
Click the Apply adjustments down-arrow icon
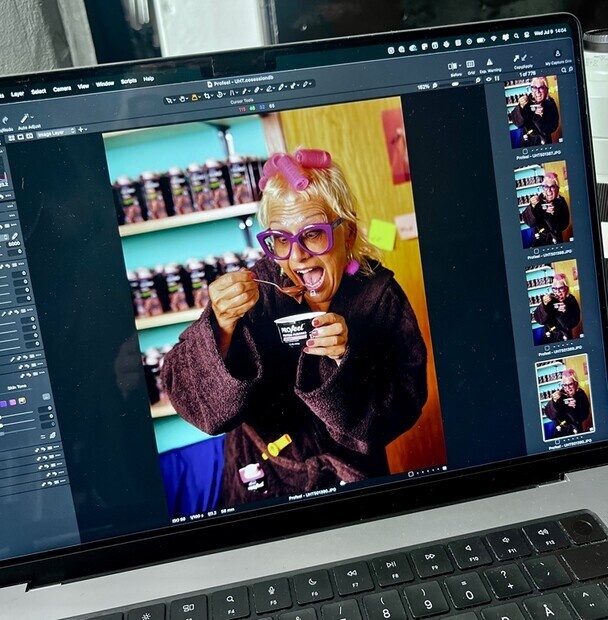click(524, 58)
